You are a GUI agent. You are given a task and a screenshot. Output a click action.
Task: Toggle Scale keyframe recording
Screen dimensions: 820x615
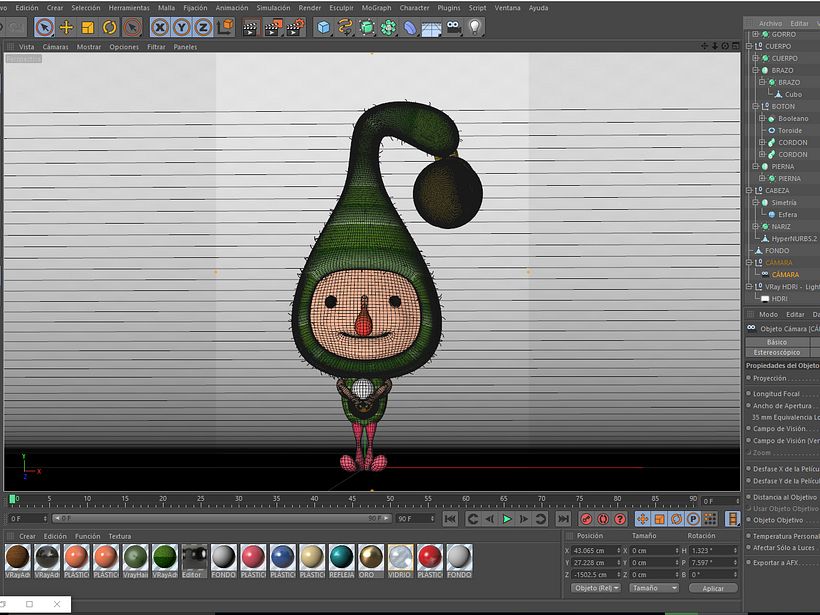659,519
